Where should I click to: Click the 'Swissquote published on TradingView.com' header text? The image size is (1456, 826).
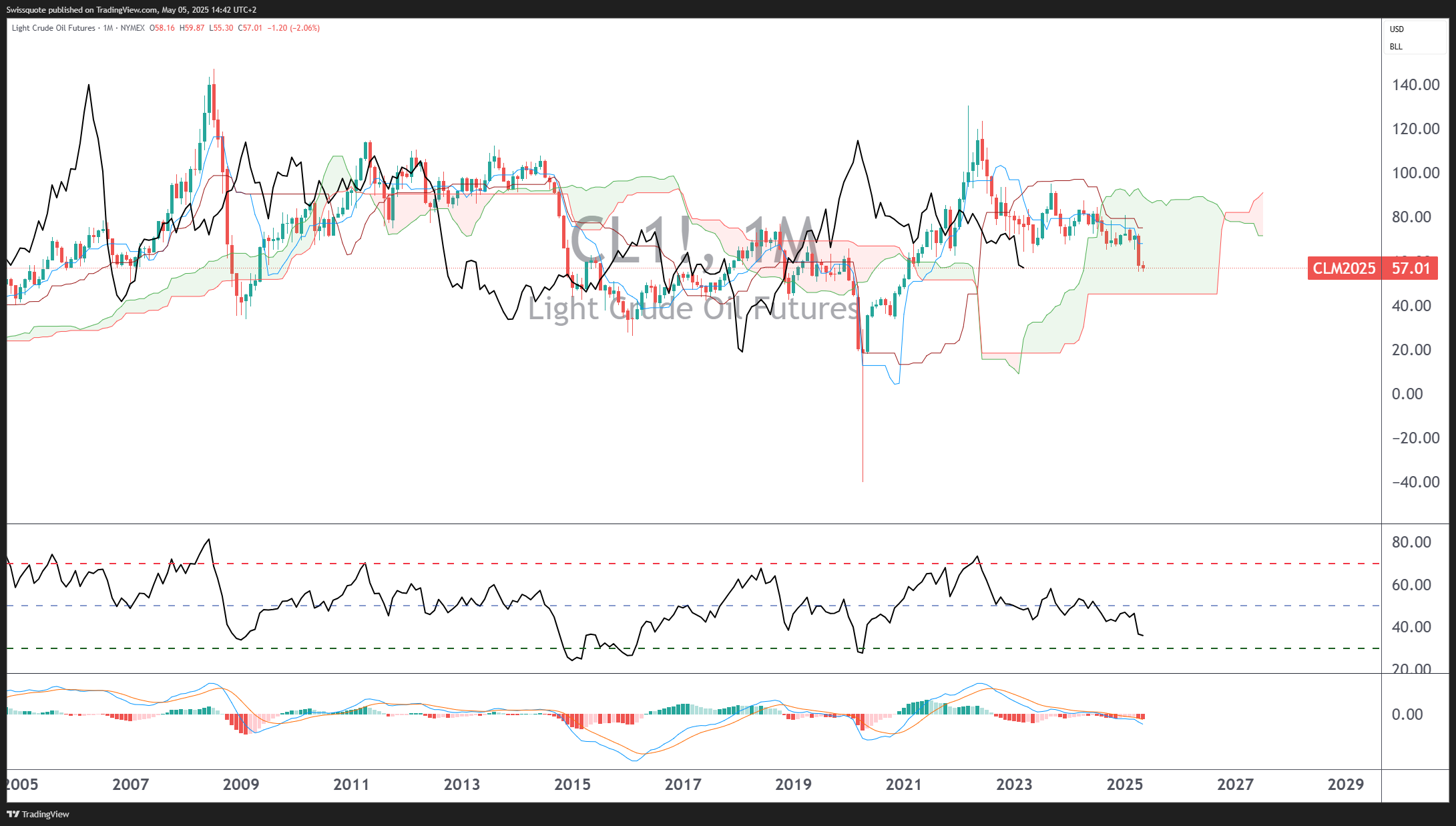click(x=82, y=10)
